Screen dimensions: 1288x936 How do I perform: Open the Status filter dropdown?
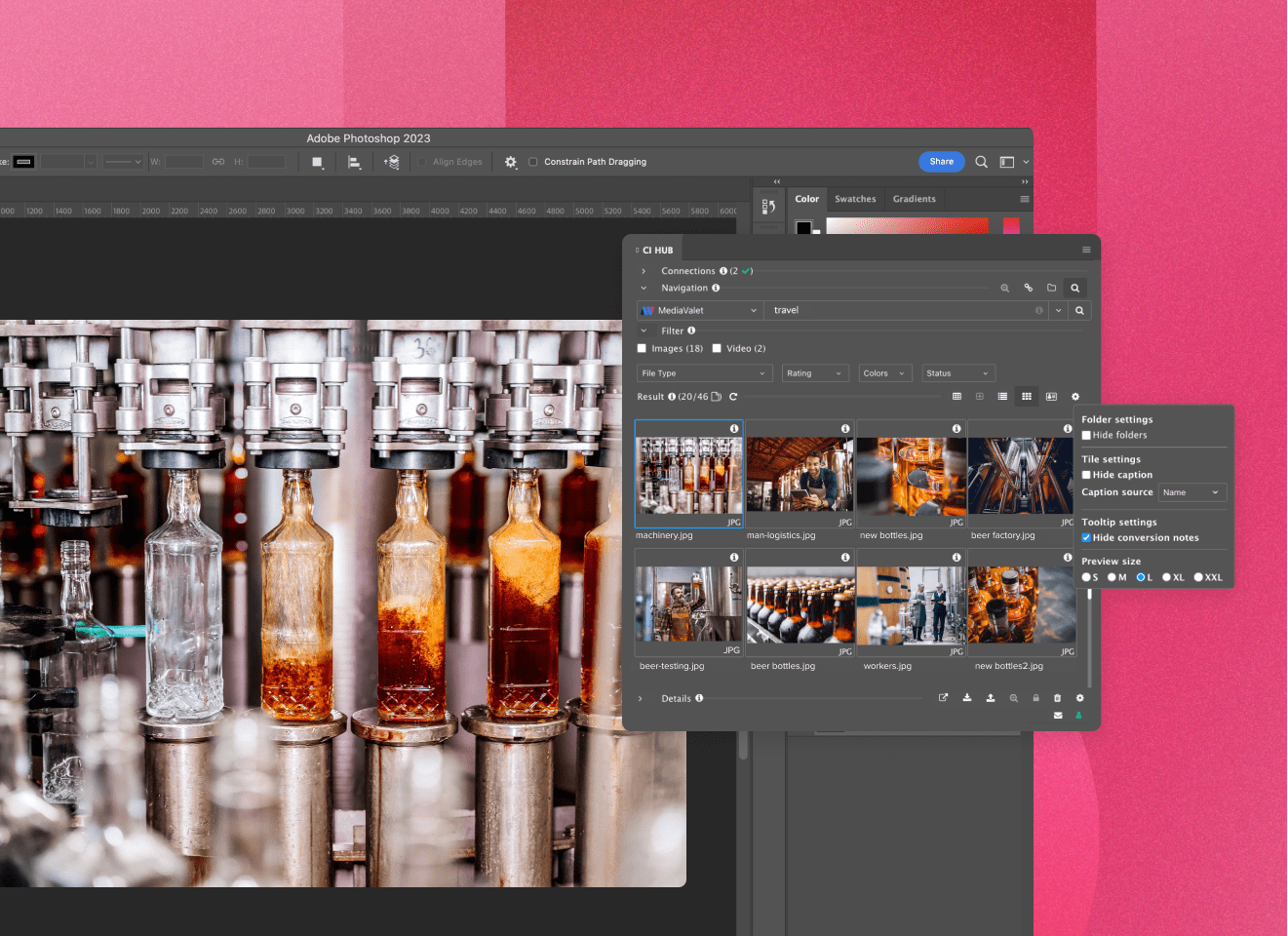[x=958, y=373]
